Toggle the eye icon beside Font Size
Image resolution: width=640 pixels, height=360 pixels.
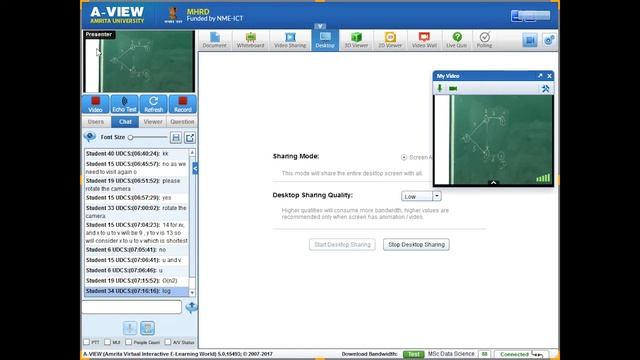(x=90, y=137)
